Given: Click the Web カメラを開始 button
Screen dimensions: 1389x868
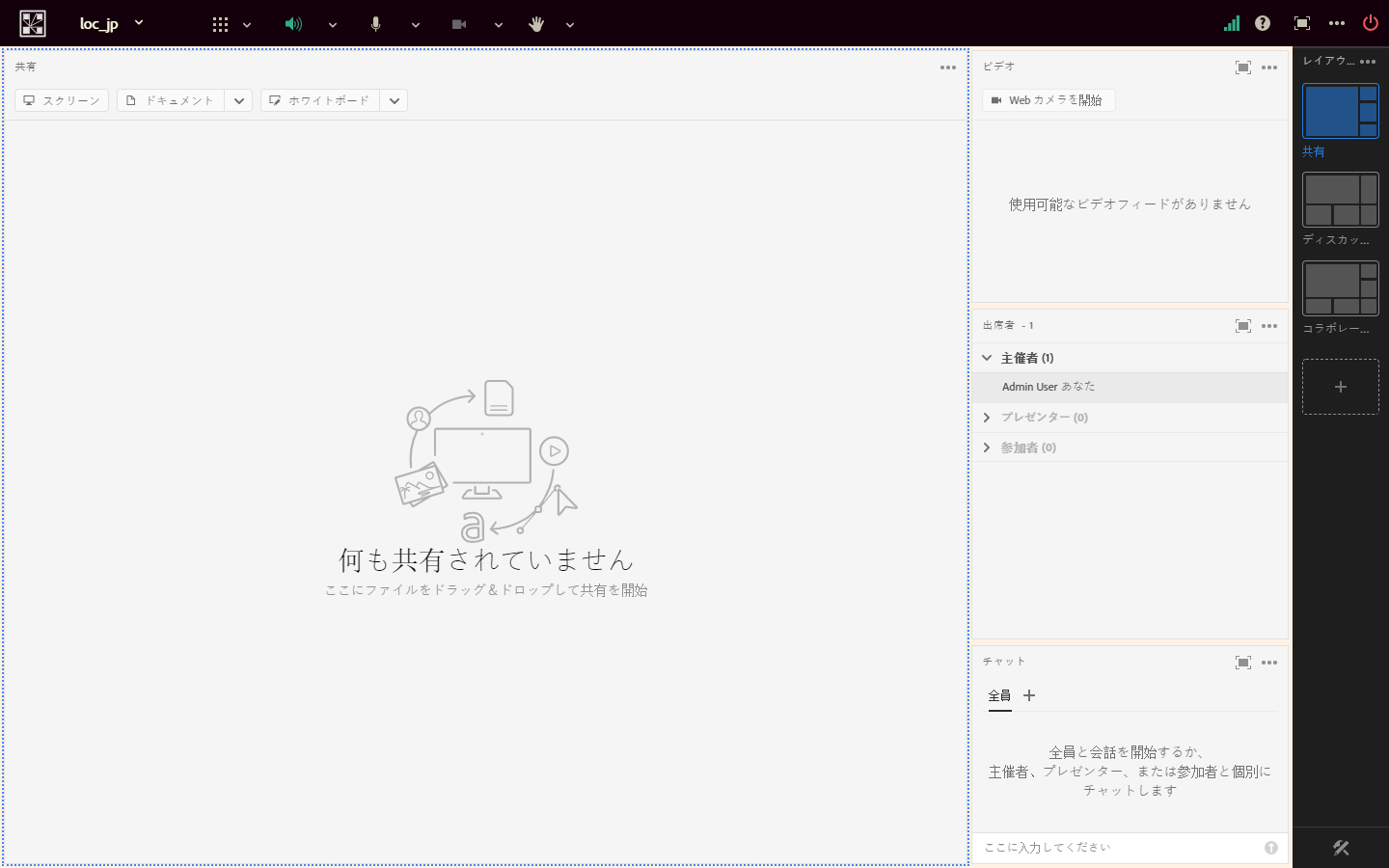Looking at the screenshot, I should (x=1049, y=100).
